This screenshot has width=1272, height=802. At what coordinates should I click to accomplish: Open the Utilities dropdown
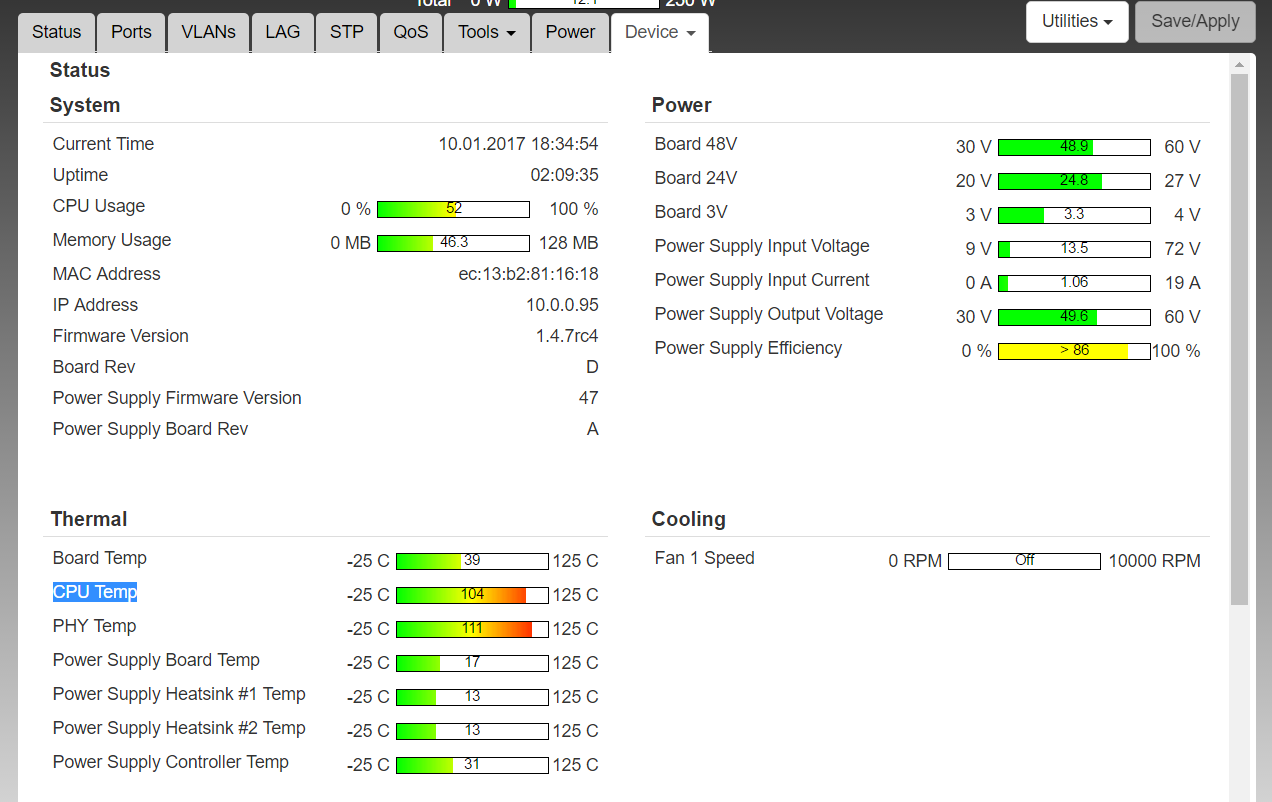[1077, 22]
